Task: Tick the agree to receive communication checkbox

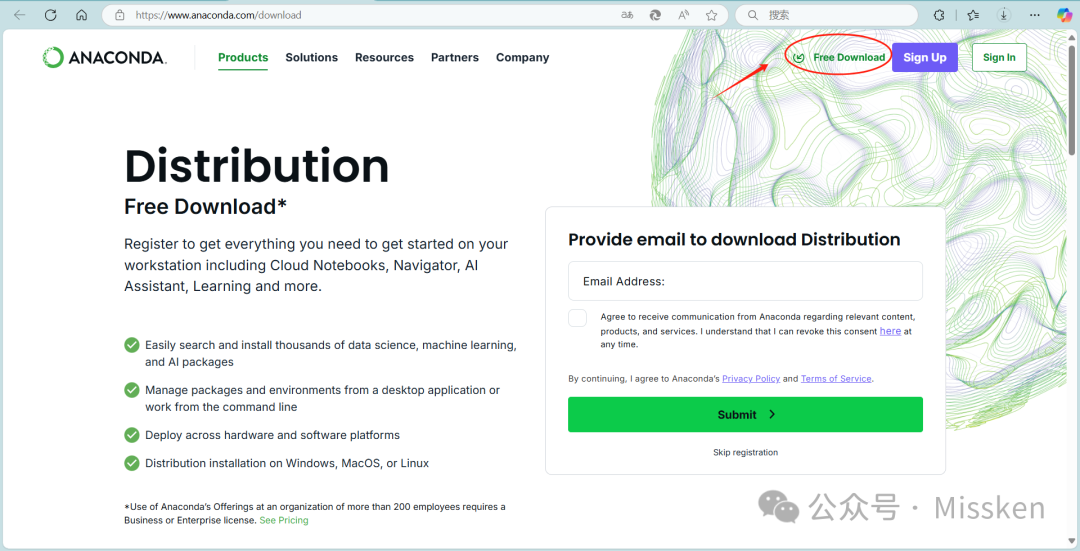Action: point(577,318)
